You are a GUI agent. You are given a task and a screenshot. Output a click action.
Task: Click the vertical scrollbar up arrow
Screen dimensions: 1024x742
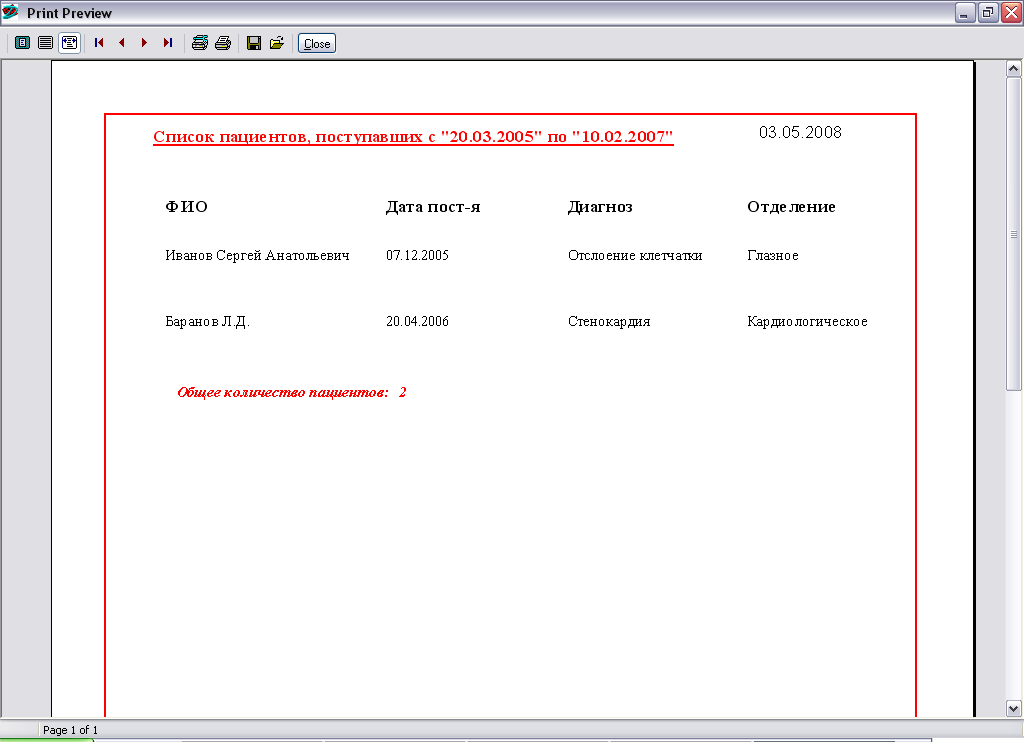click(x=1014, y=69)
